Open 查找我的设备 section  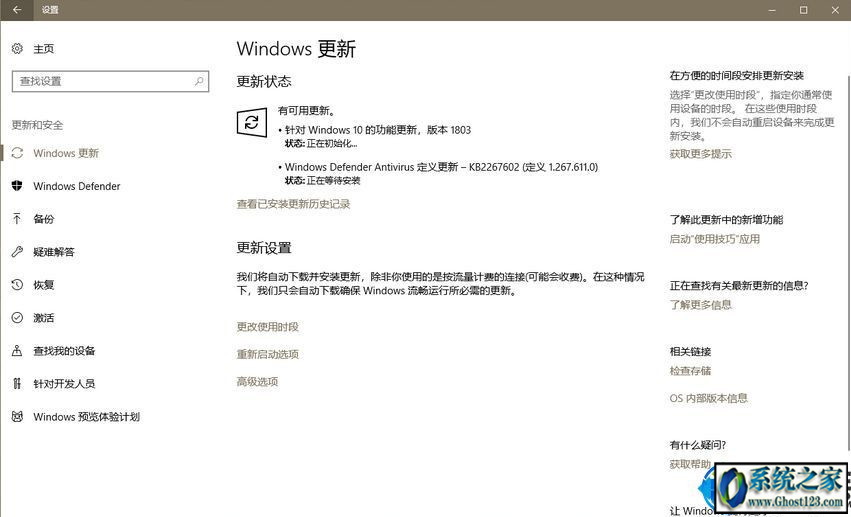pyautogui.click(x=63, y=351)
